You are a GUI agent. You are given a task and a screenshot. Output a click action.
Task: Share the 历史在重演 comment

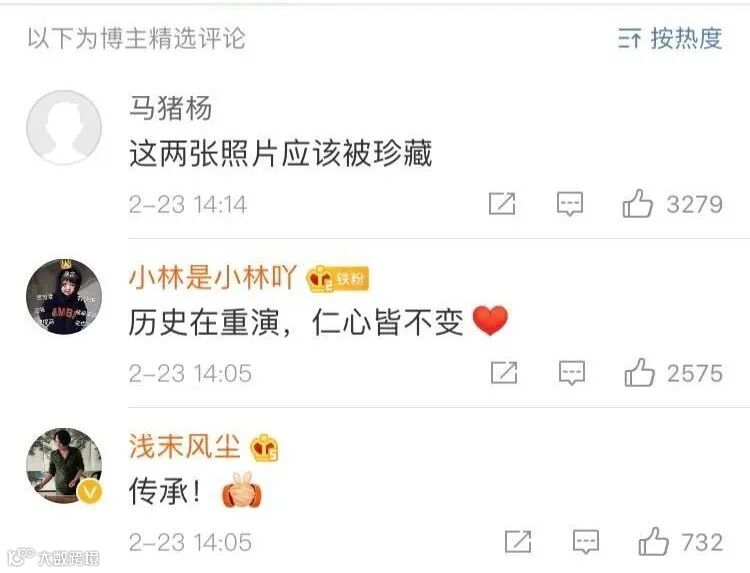tap(504, 373)
